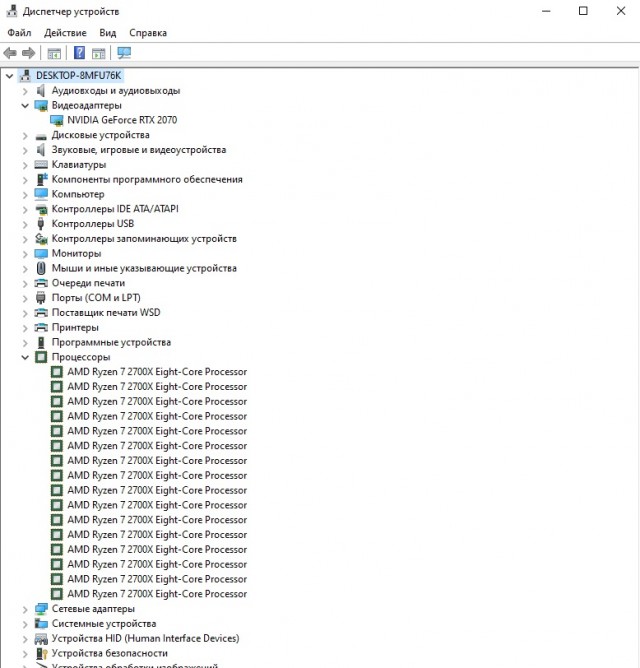Select the Устройства безопасности label
Viewport: 640px width, 668px height.
(x=110, y=653)
